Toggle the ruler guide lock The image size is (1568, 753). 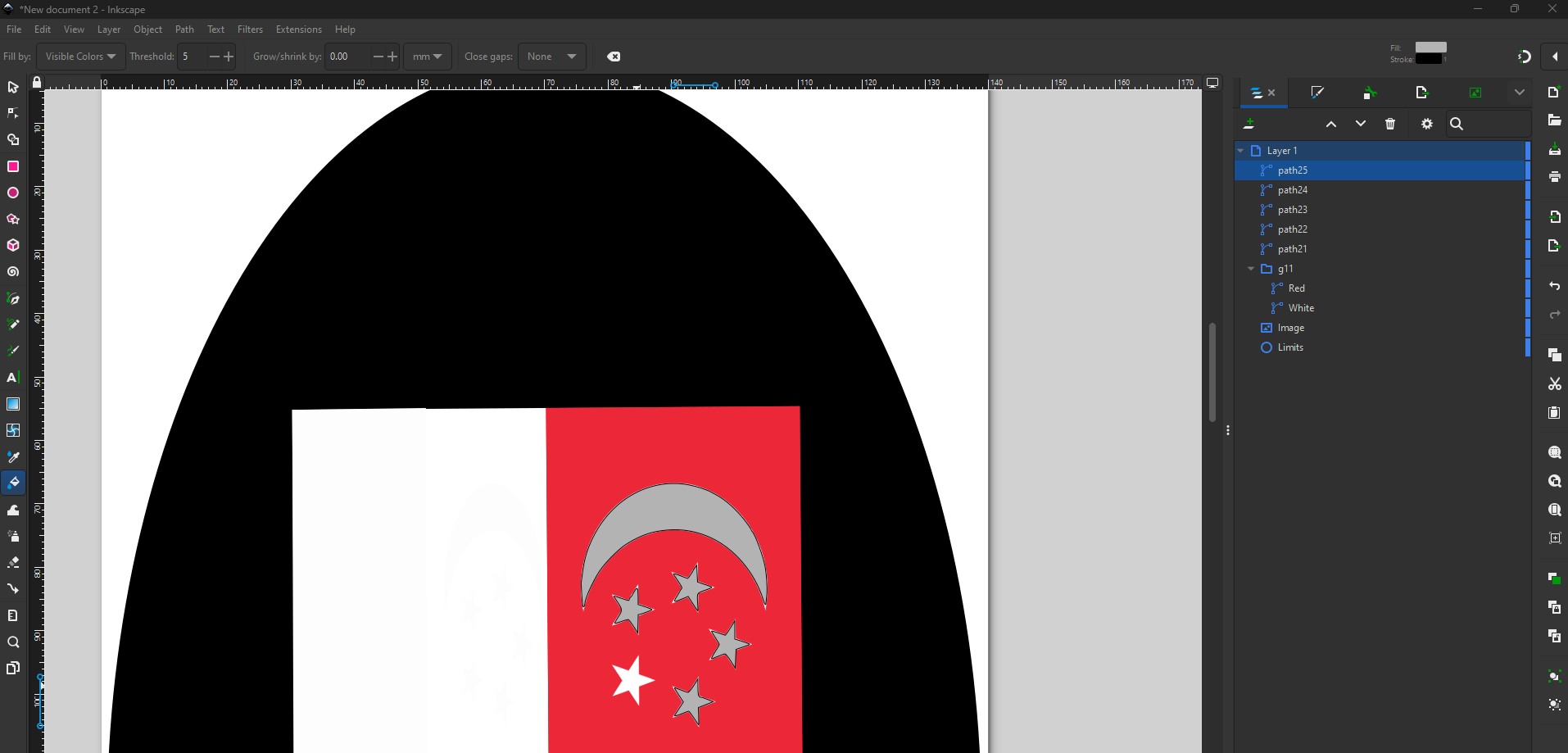point(36,83)
